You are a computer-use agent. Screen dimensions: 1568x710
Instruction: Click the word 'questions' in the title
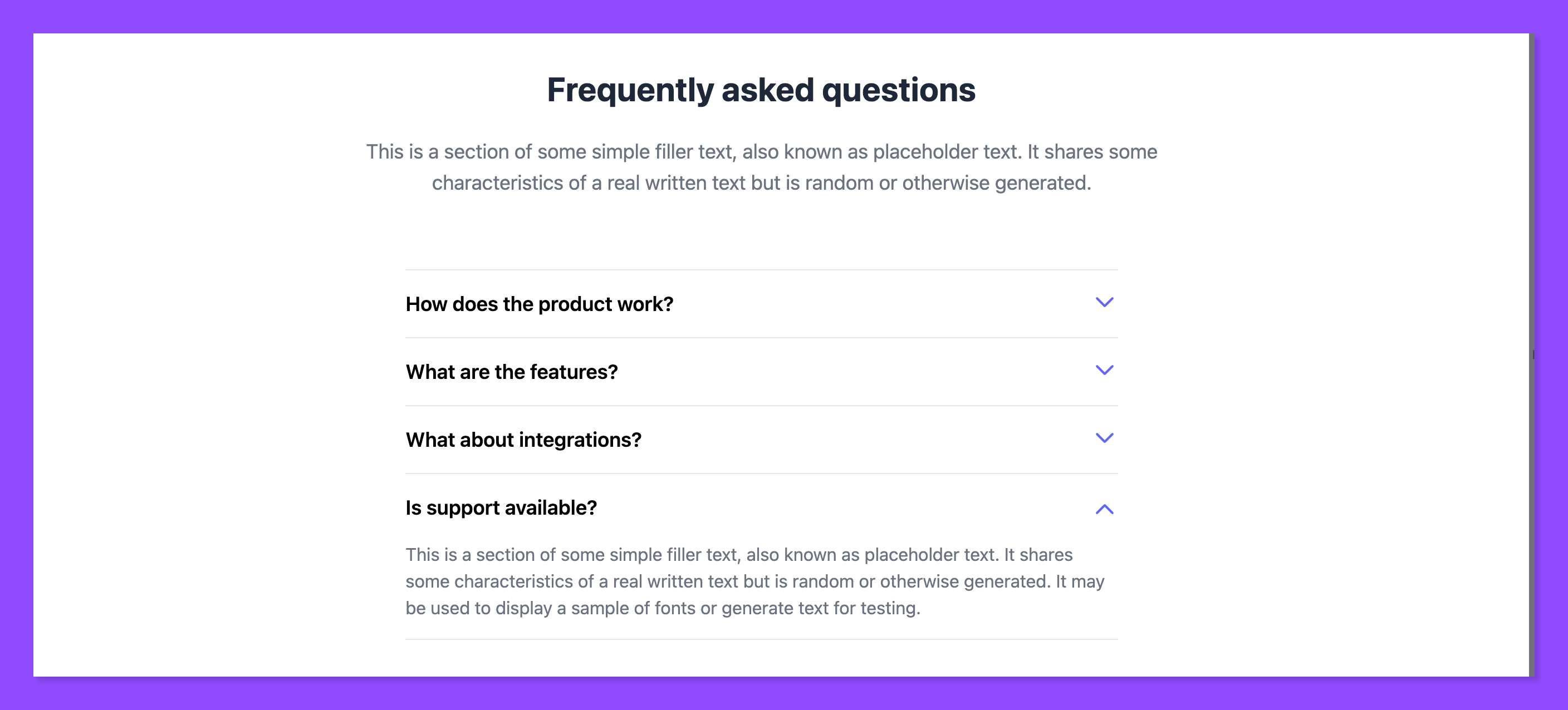(899, 90)
